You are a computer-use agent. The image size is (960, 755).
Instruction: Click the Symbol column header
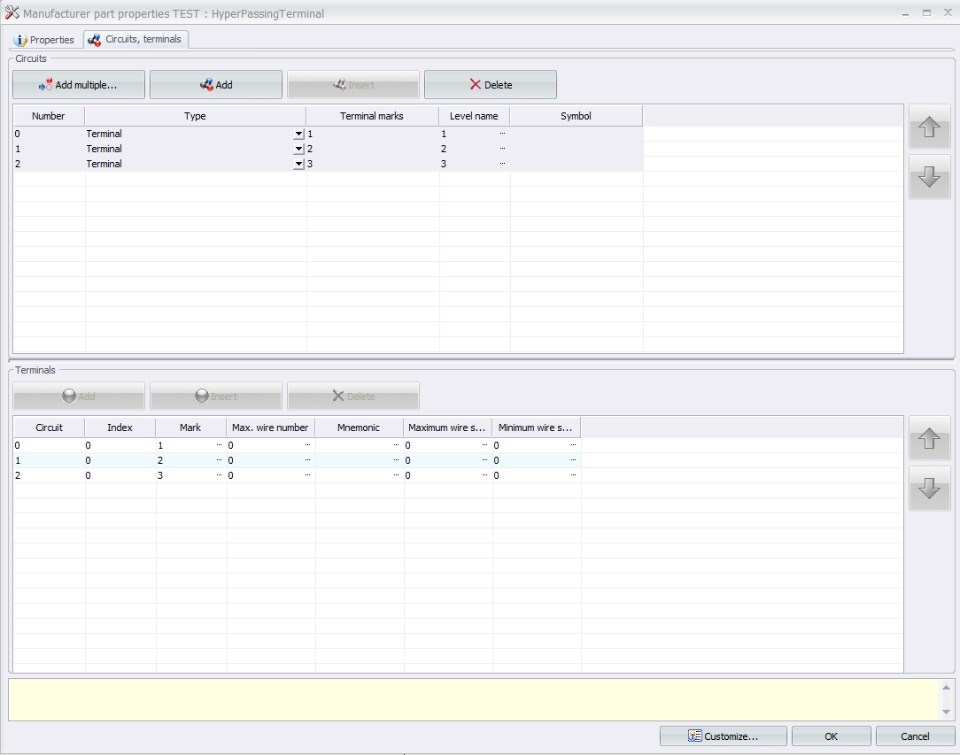(576, 116)
